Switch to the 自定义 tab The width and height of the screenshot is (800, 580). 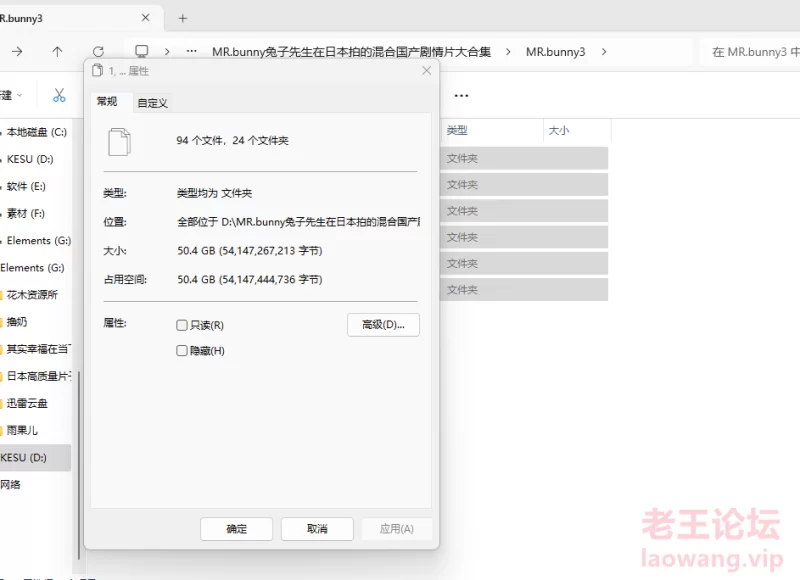153,103
